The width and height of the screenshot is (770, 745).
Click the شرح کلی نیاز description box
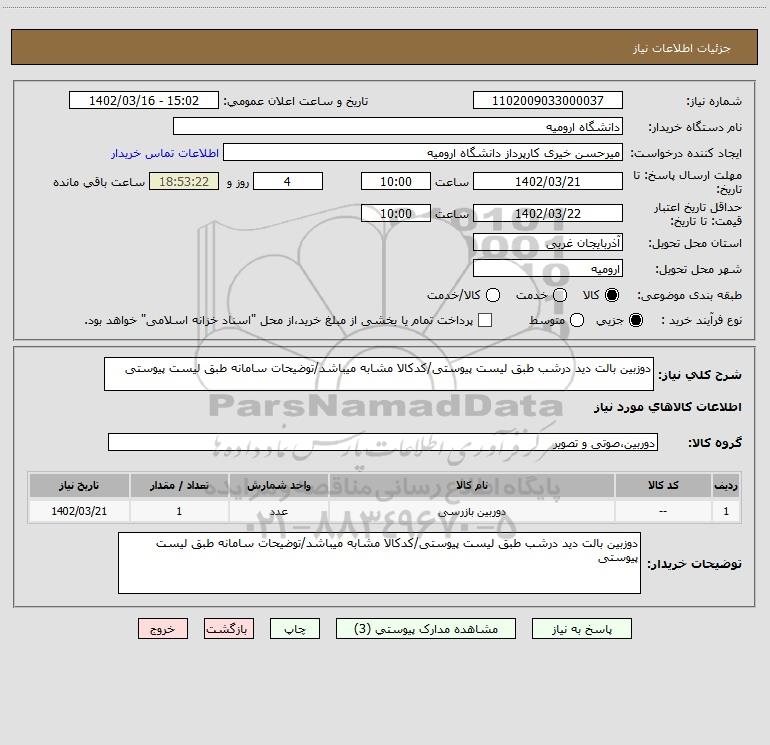point(379,374)
